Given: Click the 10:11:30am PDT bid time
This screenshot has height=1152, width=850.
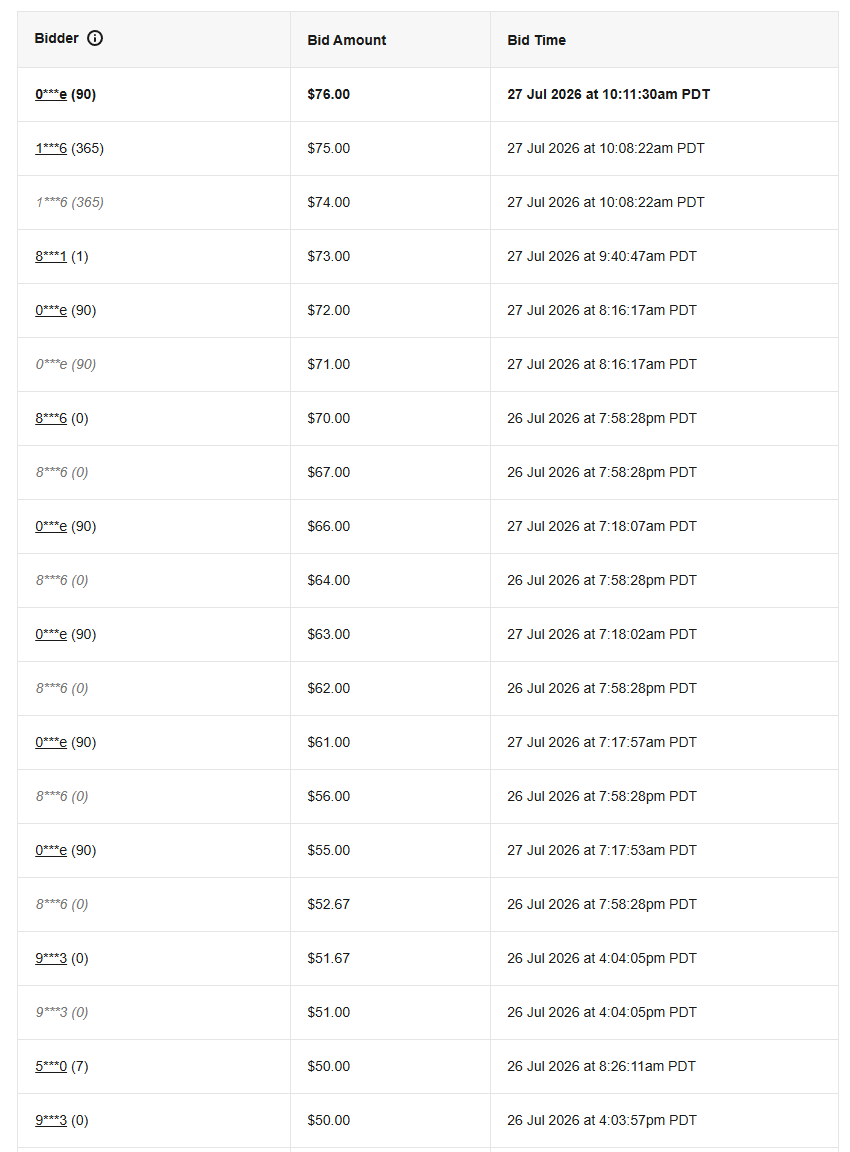Looking at the screenshot, I should click(608, 94).
